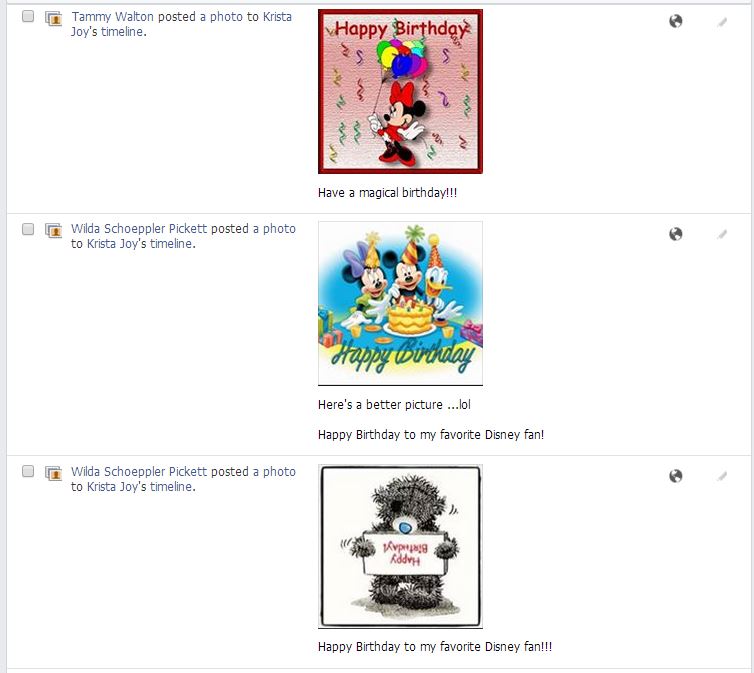This screenshot has width=754, height=673.
Task: Open globe privacy icon for teddy bear post
Action: [x=676, y=476]
